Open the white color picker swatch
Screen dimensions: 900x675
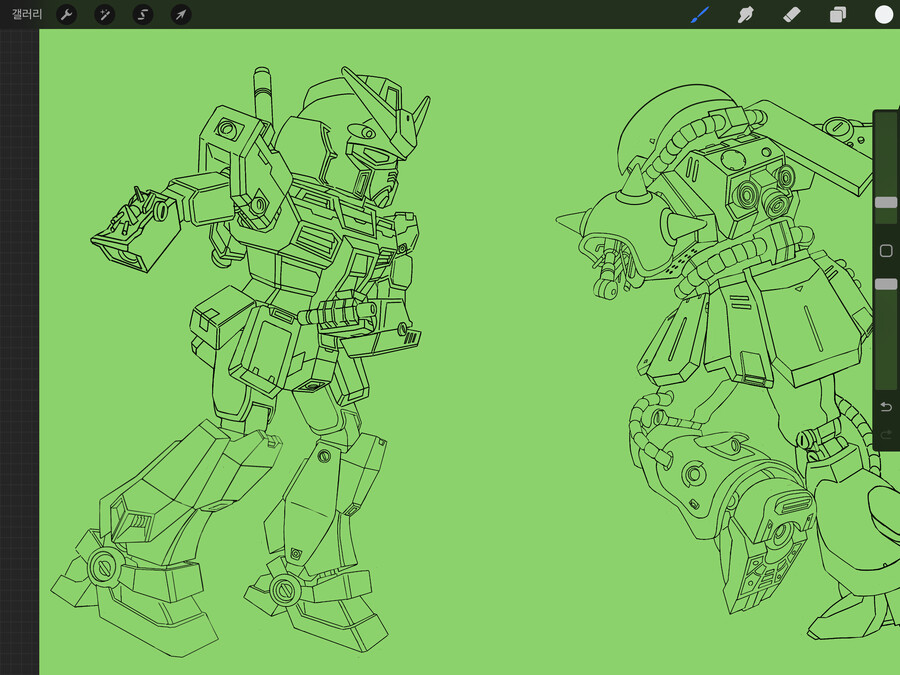[884, 15]
